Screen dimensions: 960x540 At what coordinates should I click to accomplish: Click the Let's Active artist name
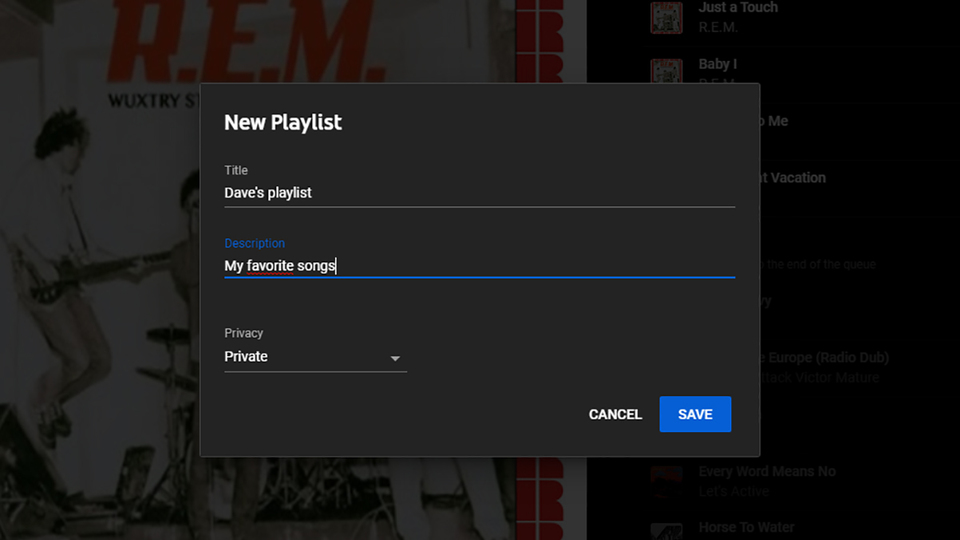click(x=733, y=492)
